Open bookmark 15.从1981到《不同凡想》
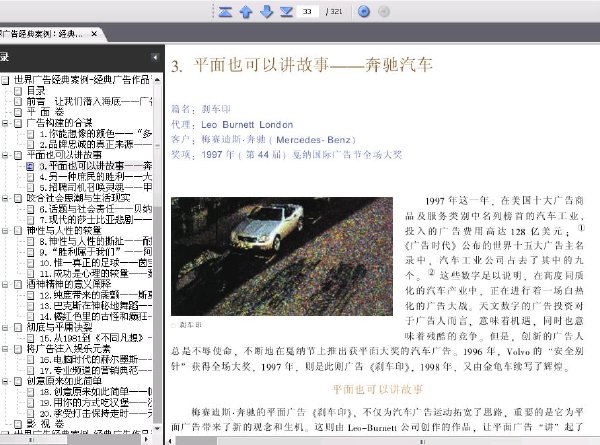 pos(96,338)
